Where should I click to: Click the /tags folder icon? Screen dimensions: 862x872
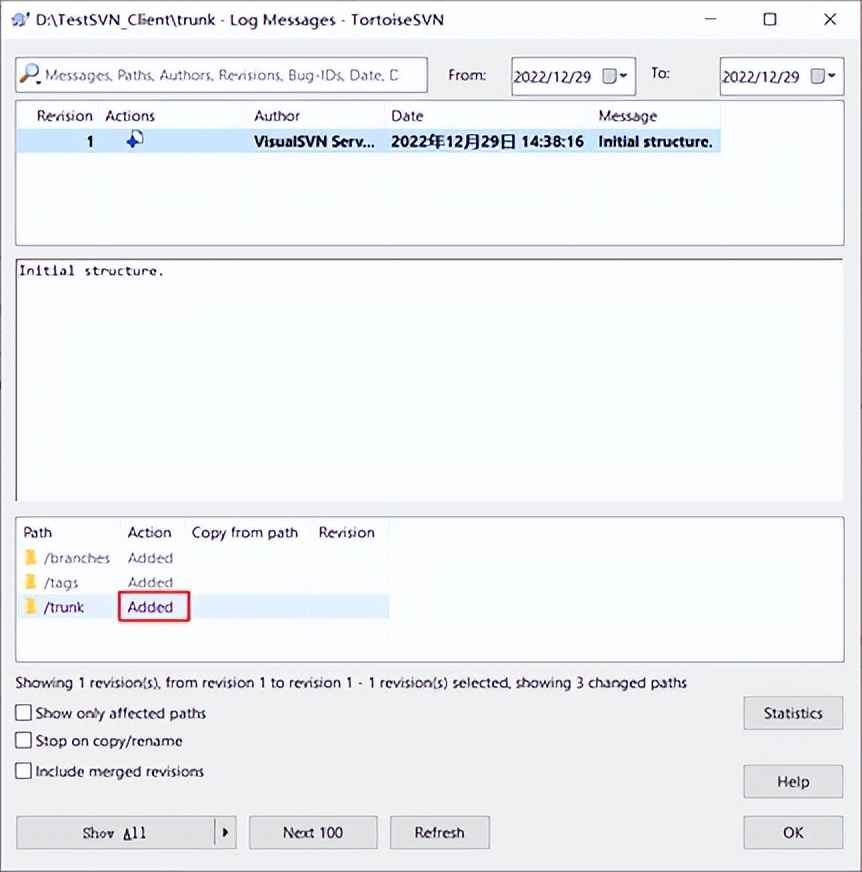[31, 582]
